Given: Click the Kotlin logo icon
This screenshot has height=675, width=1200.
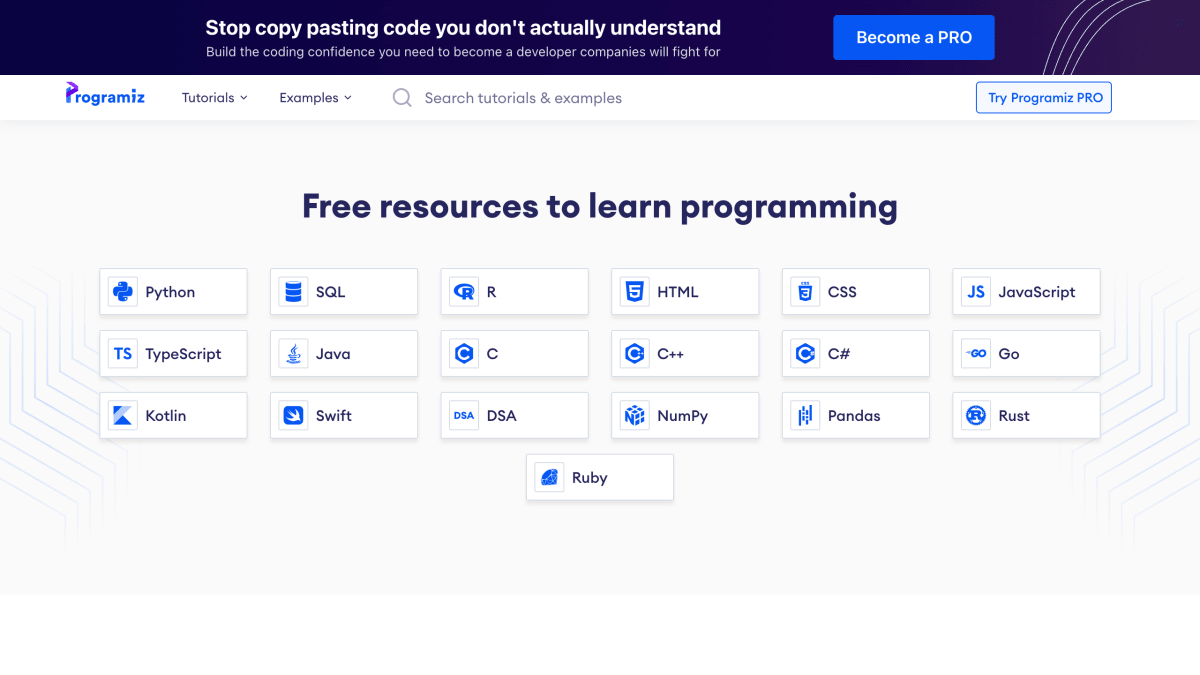Looking at the screenshot, I should 123,416.
